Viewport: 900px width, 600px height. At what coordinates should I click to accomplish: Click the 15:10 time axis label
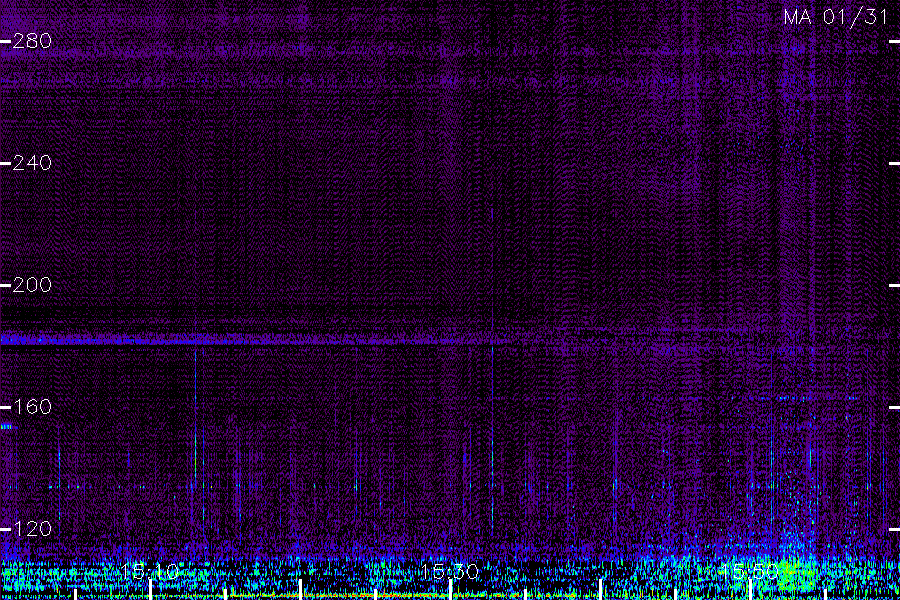click(150, 571)
